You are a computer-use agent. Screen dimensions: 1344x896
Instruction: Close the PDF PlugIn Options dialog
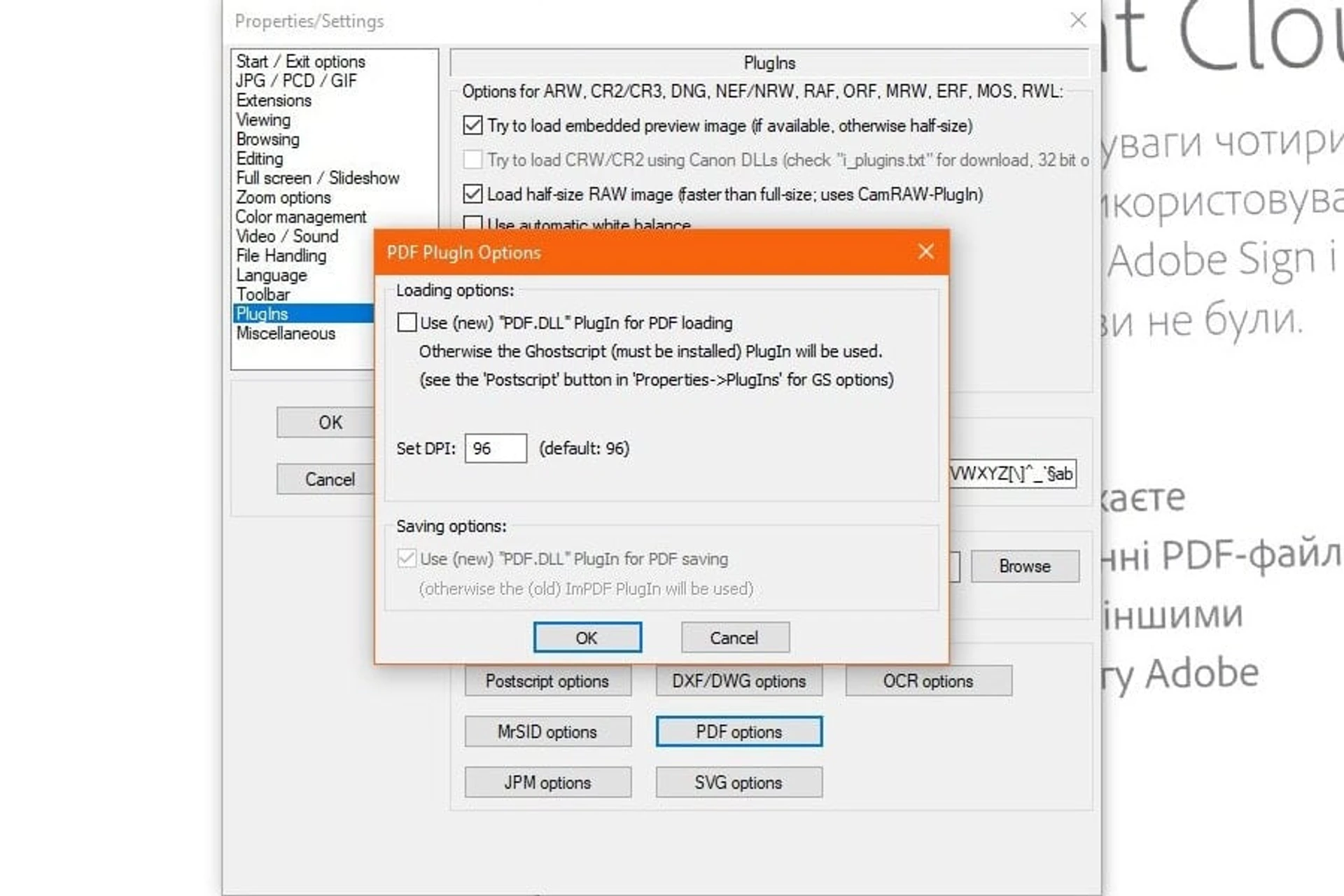click(x=925, y=251)
